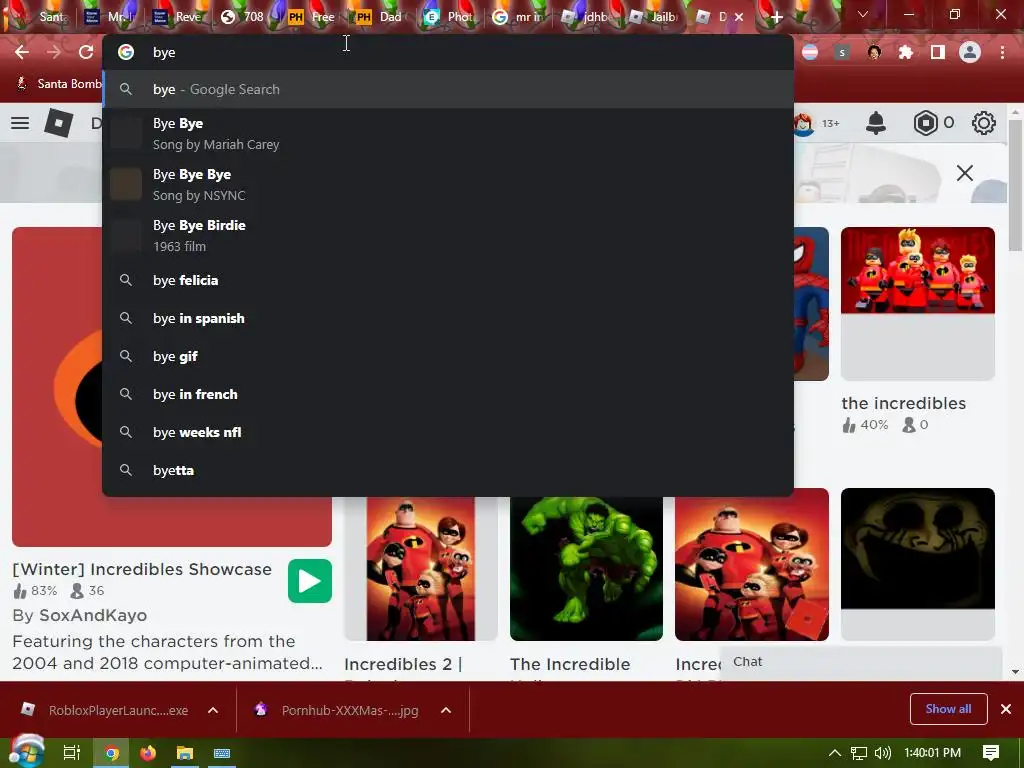Open 'Santa Bomb' bookmark
This screenshot has width=1024, height=768.
pyautogui.click(x=57, y=84)
